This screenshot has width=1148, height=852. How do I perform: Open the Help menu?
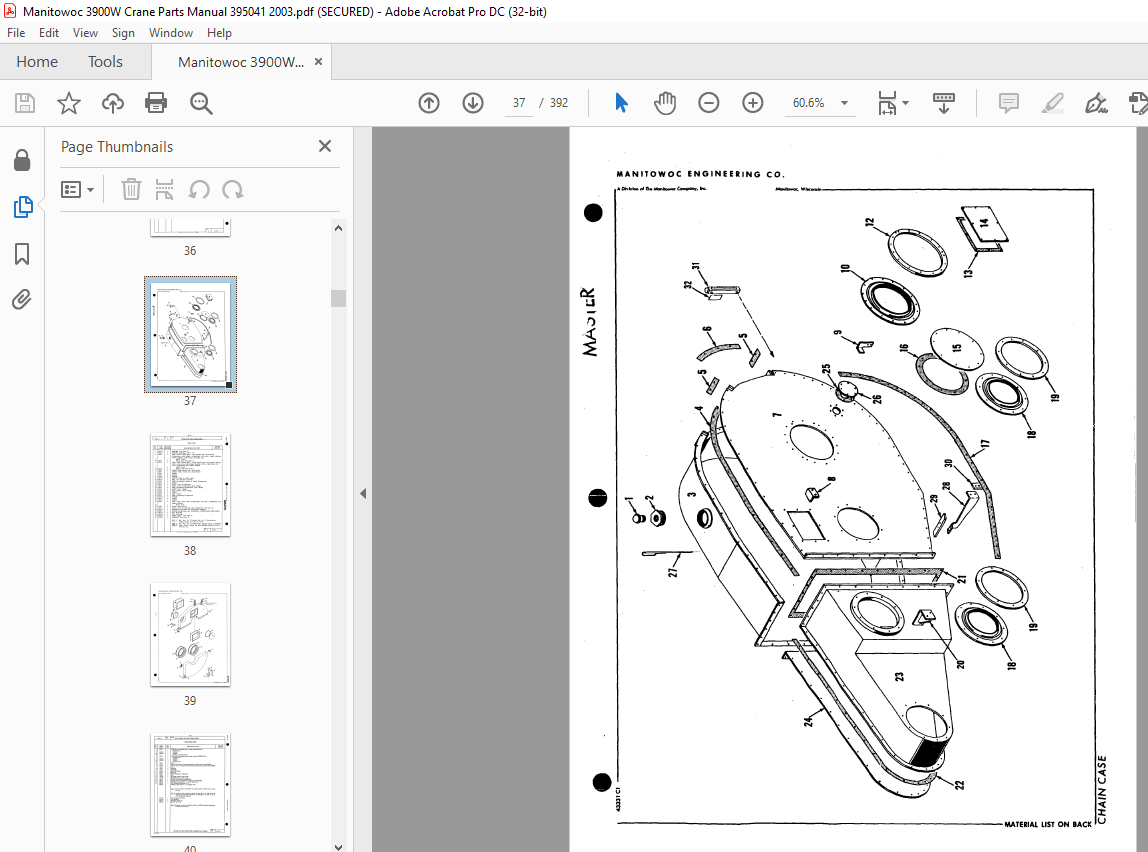tap(219, 33)
